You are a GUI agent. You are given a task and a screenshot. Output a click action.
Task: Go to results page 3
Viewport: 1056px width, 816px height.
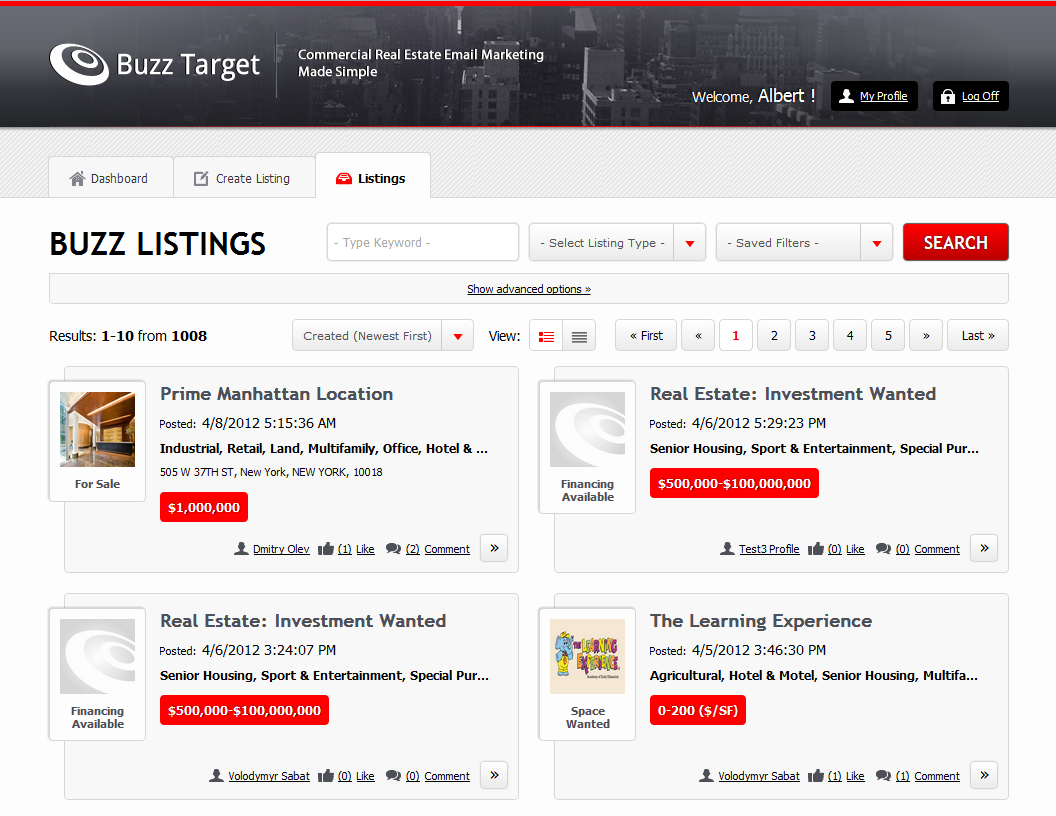tap(812, 336)
